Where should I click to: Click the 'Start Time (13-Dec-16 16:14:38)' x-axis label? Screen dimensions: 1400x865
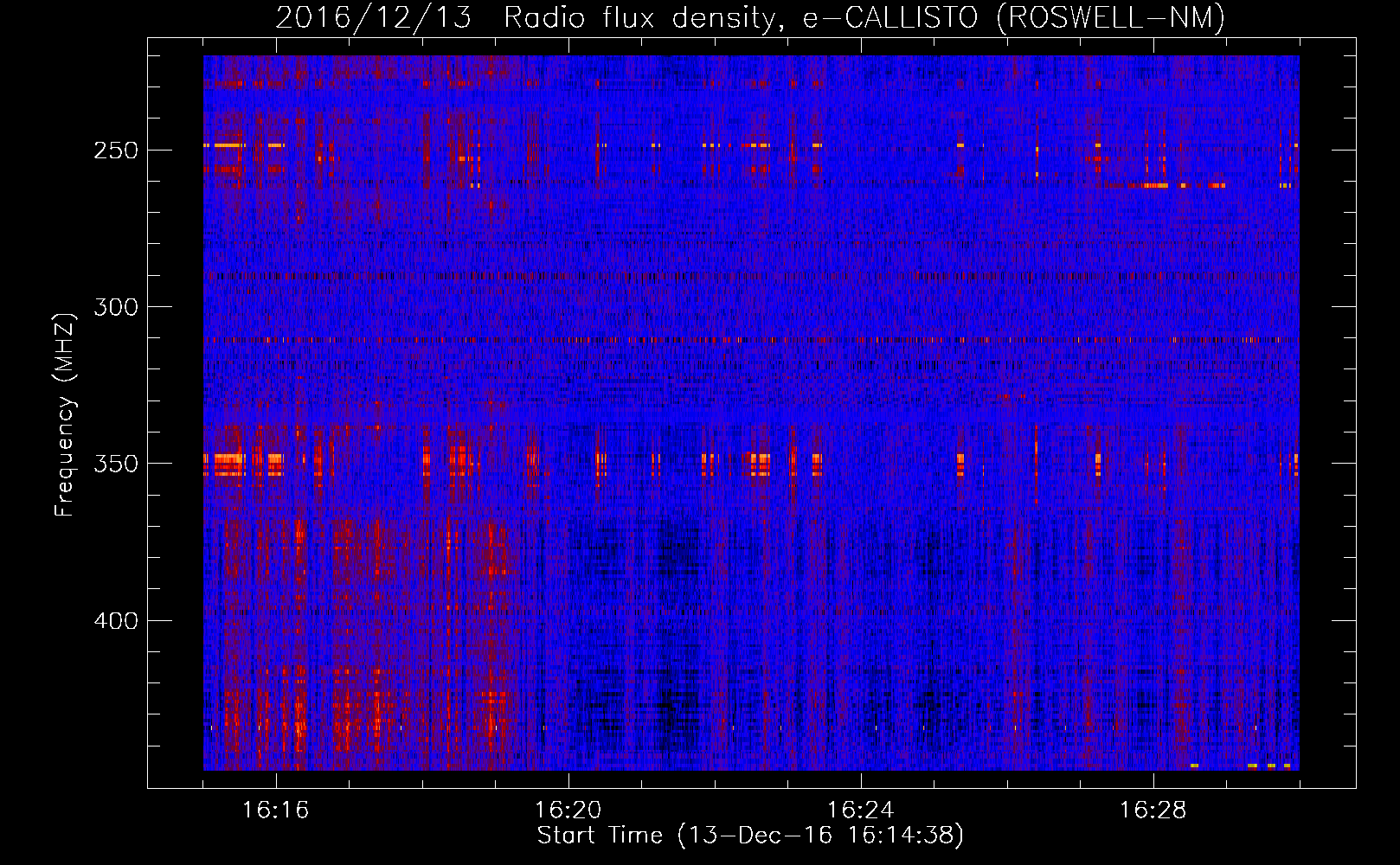750,836
